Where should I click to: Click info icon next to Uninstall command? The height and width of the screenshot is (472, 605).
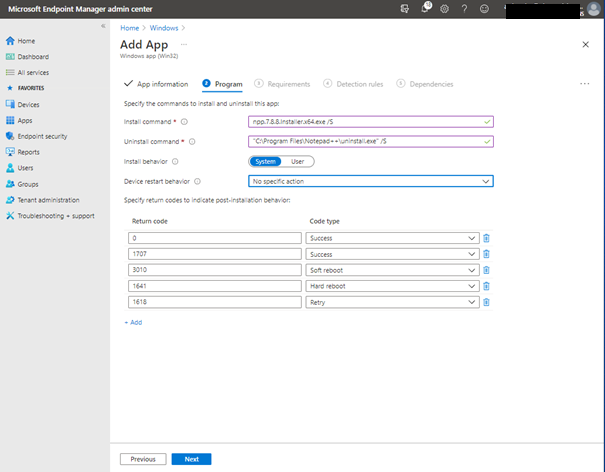click(x=192, y=142)
